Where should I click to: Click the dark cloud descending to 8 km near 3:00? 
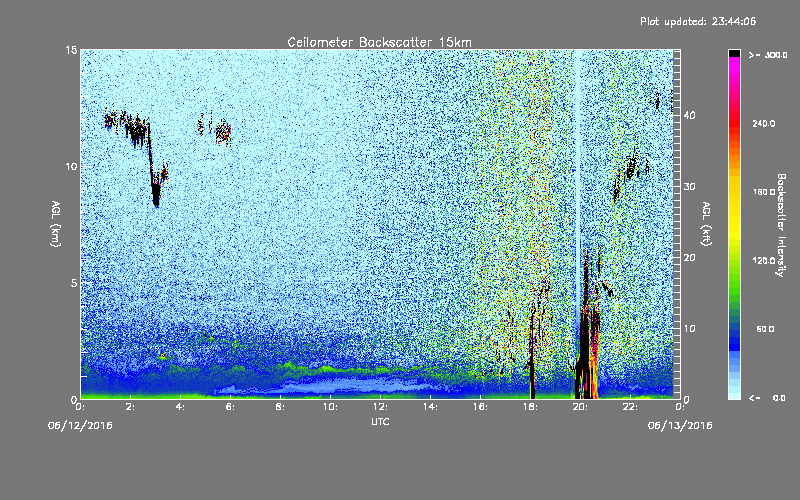point(156,191)
